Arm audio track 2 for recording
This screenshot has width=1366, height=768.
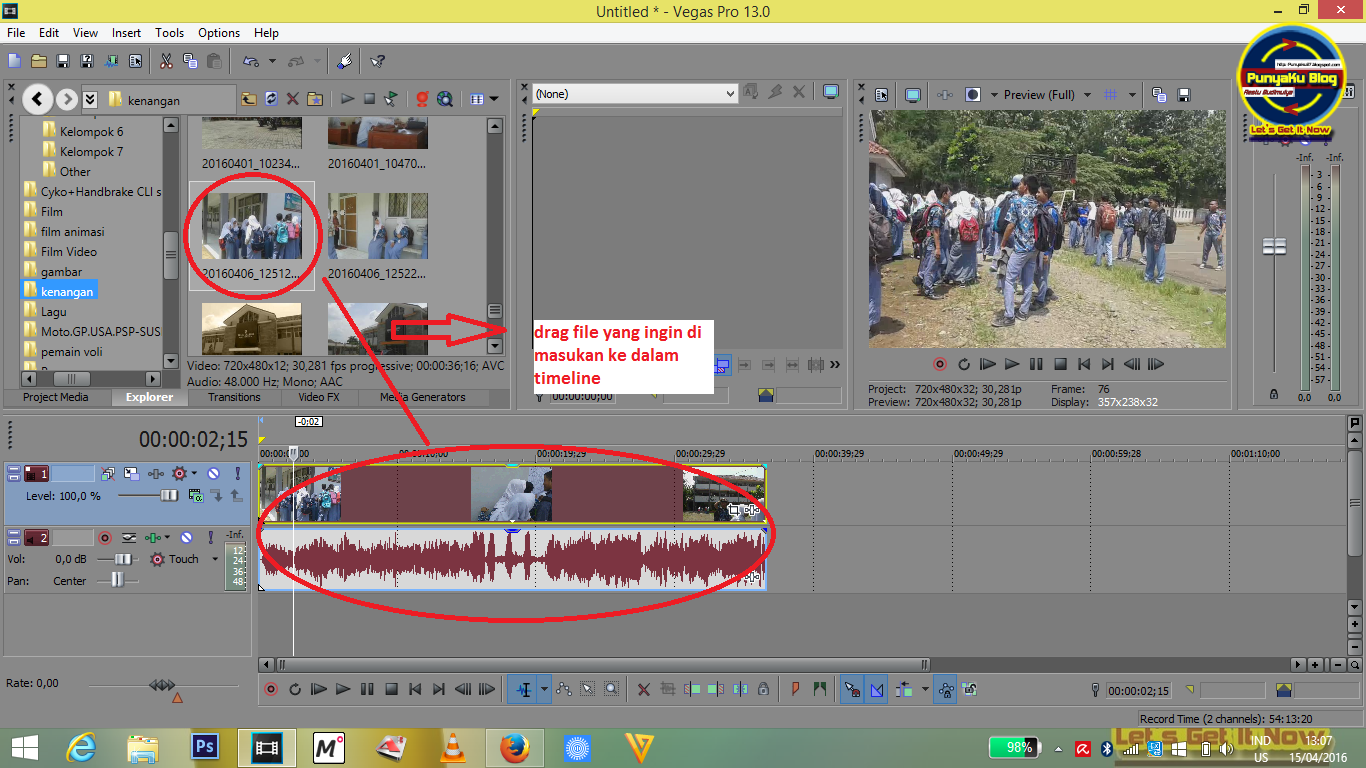(105, 537)
